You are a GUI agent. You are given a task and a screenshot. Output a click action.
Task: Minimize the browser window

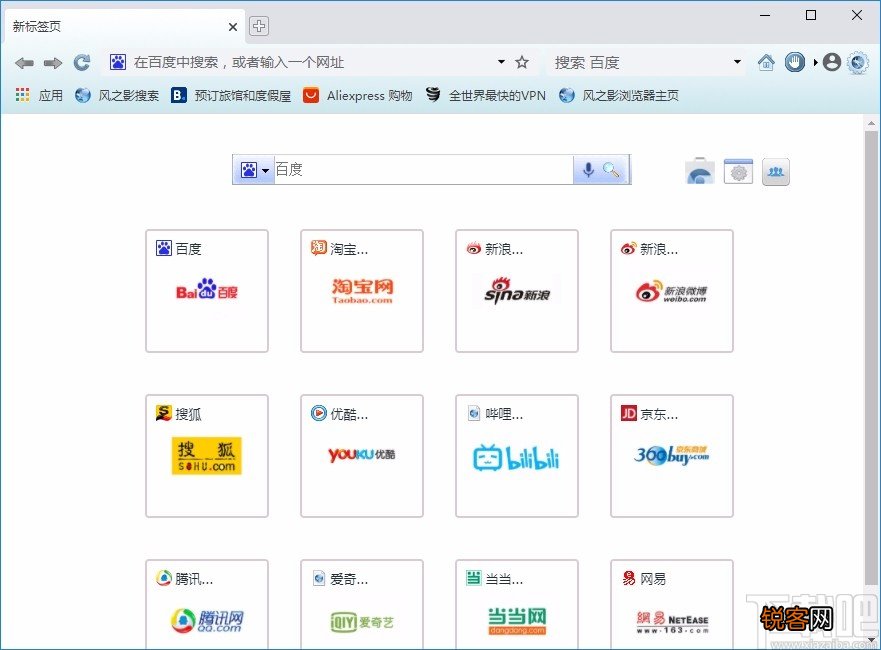765,15
